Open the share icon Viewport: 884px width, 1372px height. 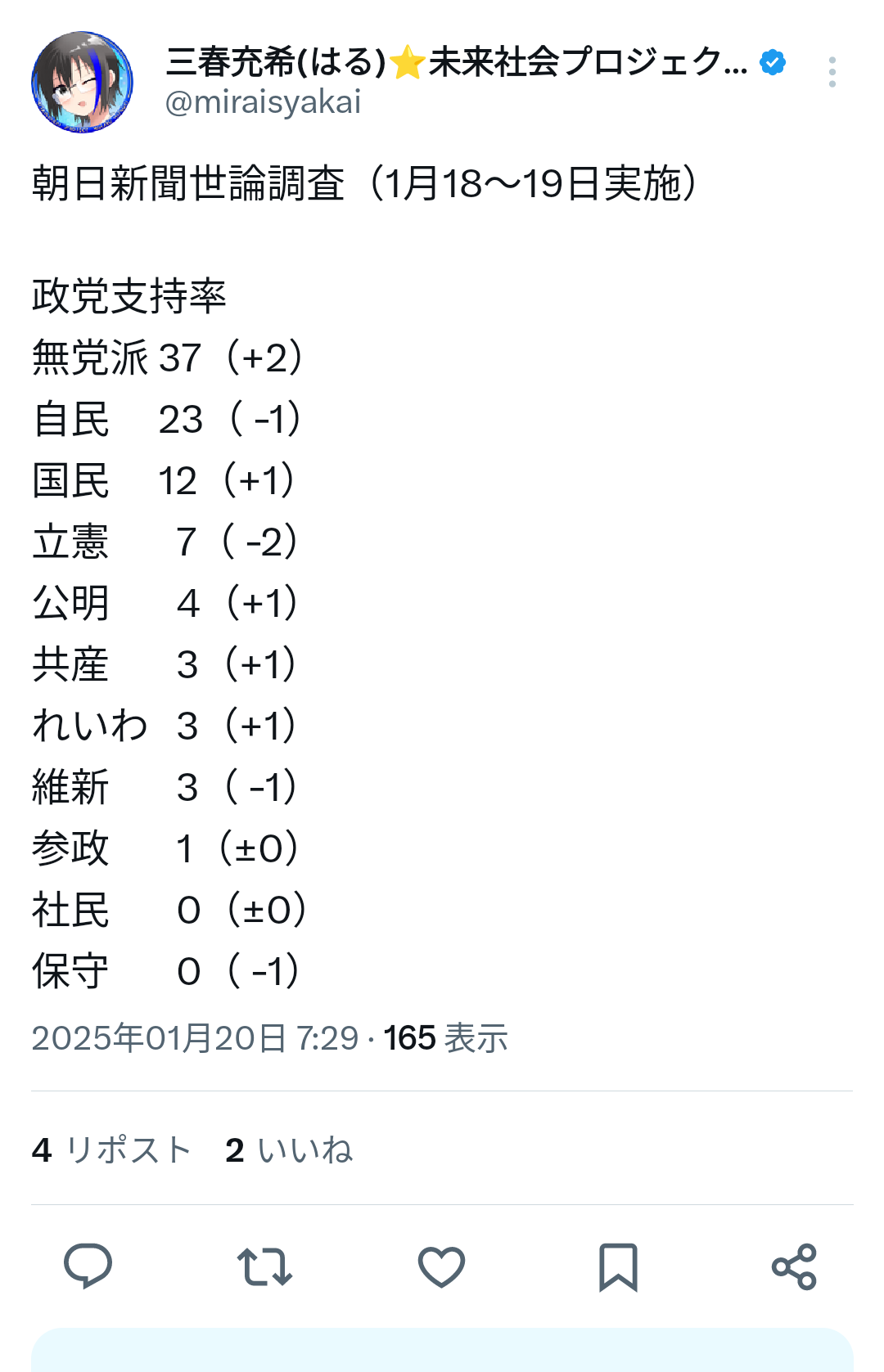tap(794, 1266)
